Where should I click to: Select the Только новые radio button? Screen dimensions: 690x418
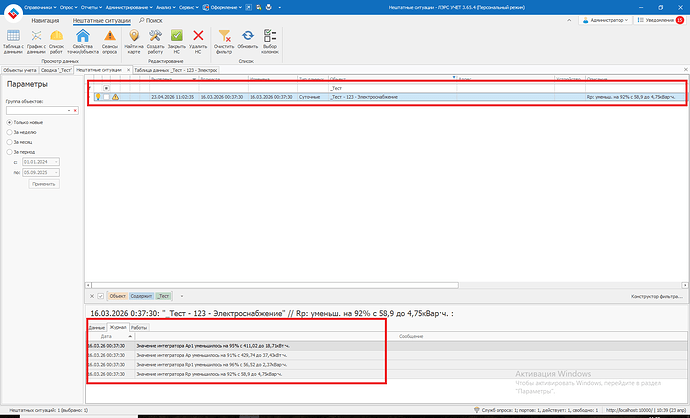click(x=10, y=122)
